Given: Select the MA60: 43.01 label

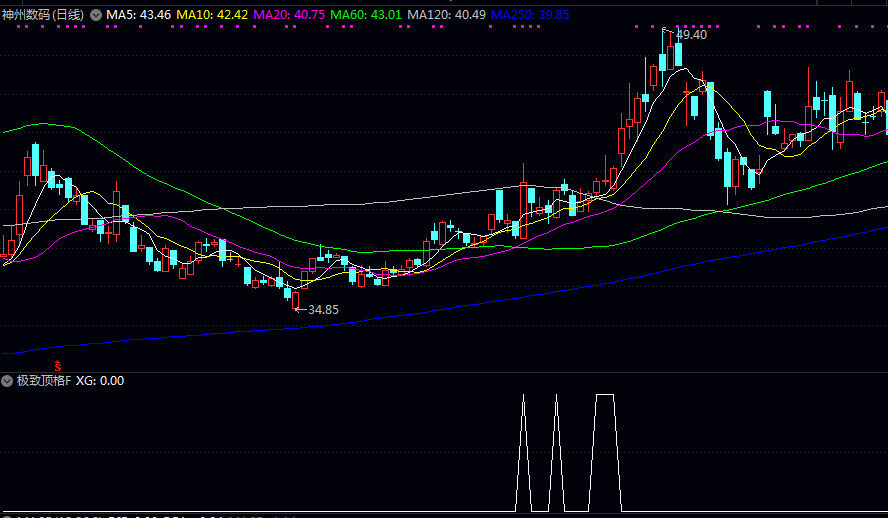Looking at the screenshot, I should (366, 15).
